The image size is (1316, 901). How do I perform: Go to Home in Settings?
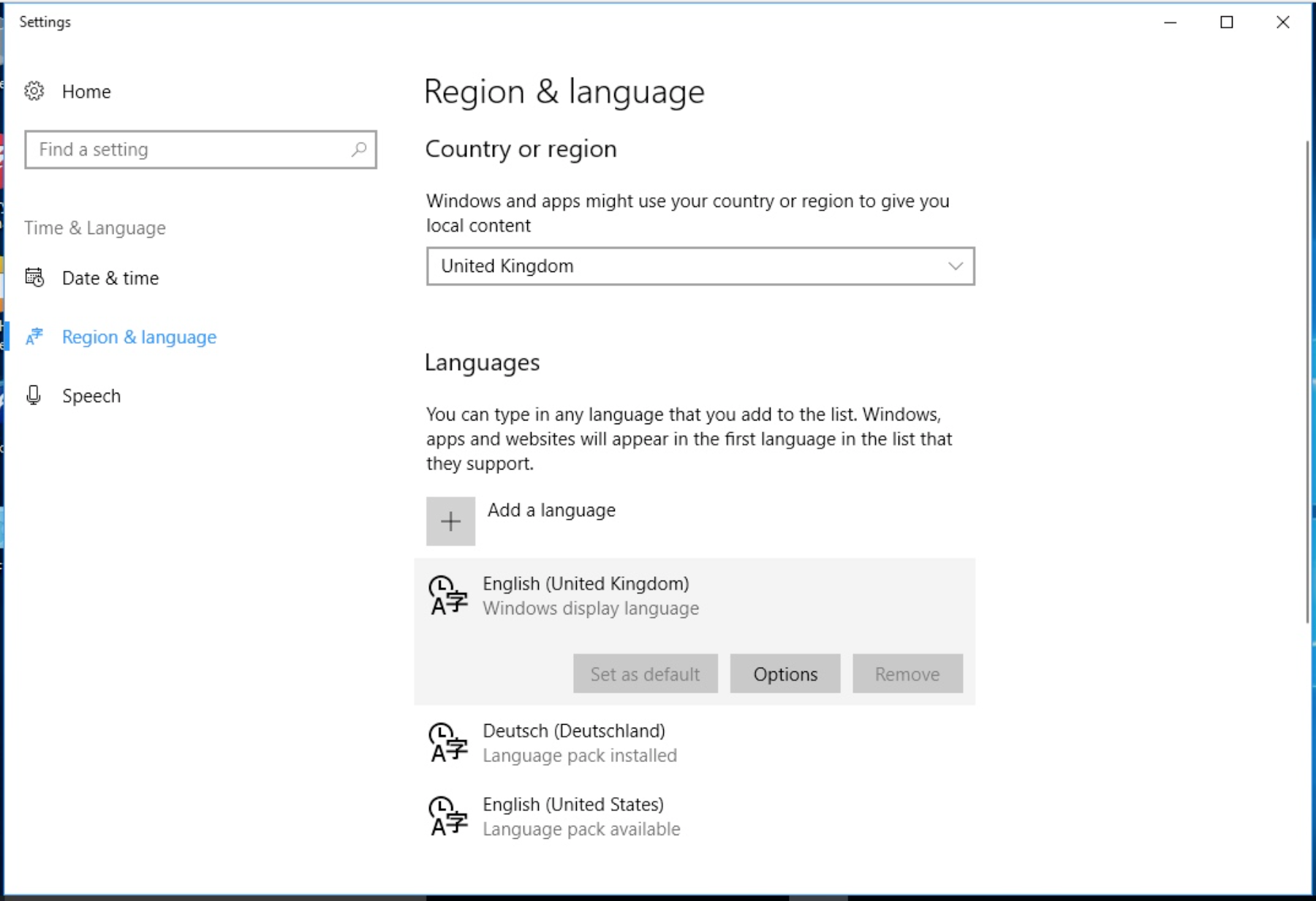click(x=86, y=91)
